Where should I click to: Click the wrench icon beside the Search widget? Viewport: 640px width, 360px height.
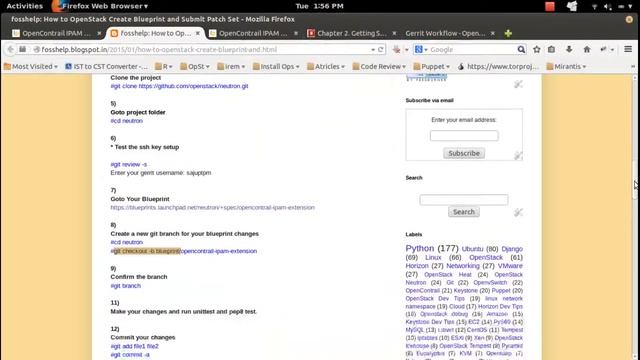tap(518, 212)
